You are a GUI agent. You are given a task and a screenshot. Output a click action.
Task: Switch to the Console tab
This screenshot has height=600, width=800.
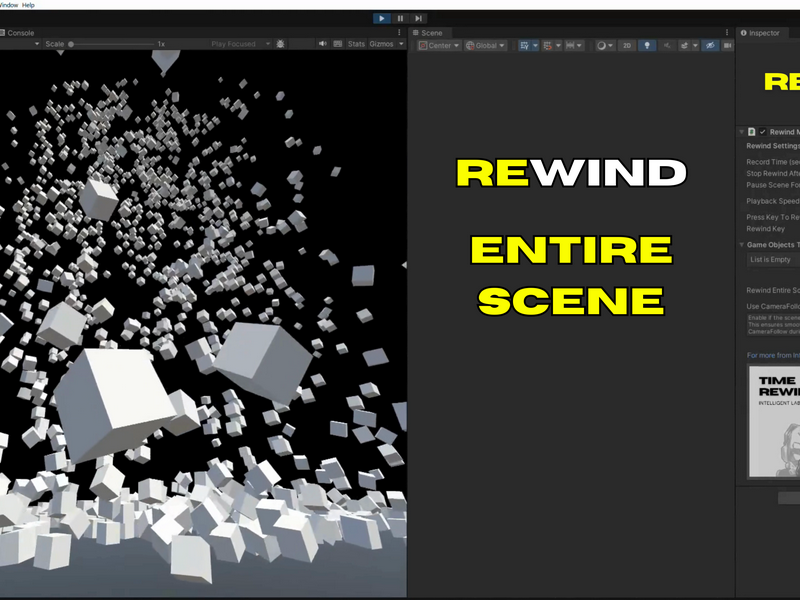pos(17,33)
